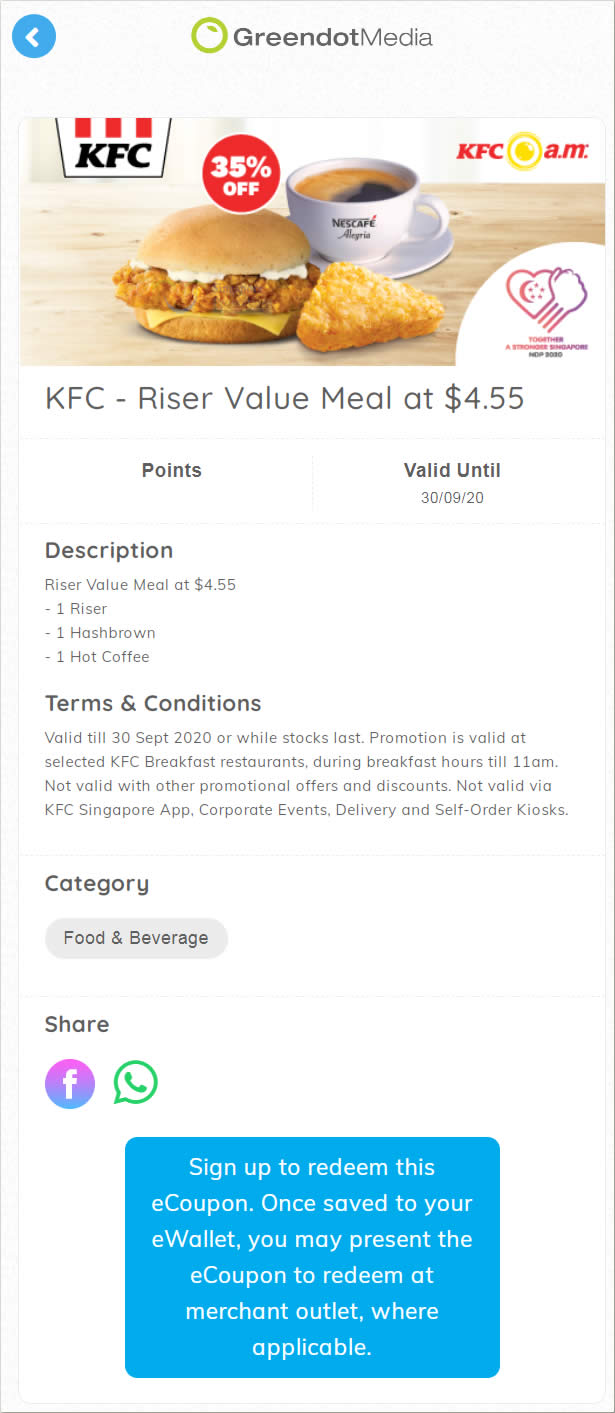Share coupon via WhatsApp icon
This screenshot has width=615, height=1413.
click(136, 1083)
